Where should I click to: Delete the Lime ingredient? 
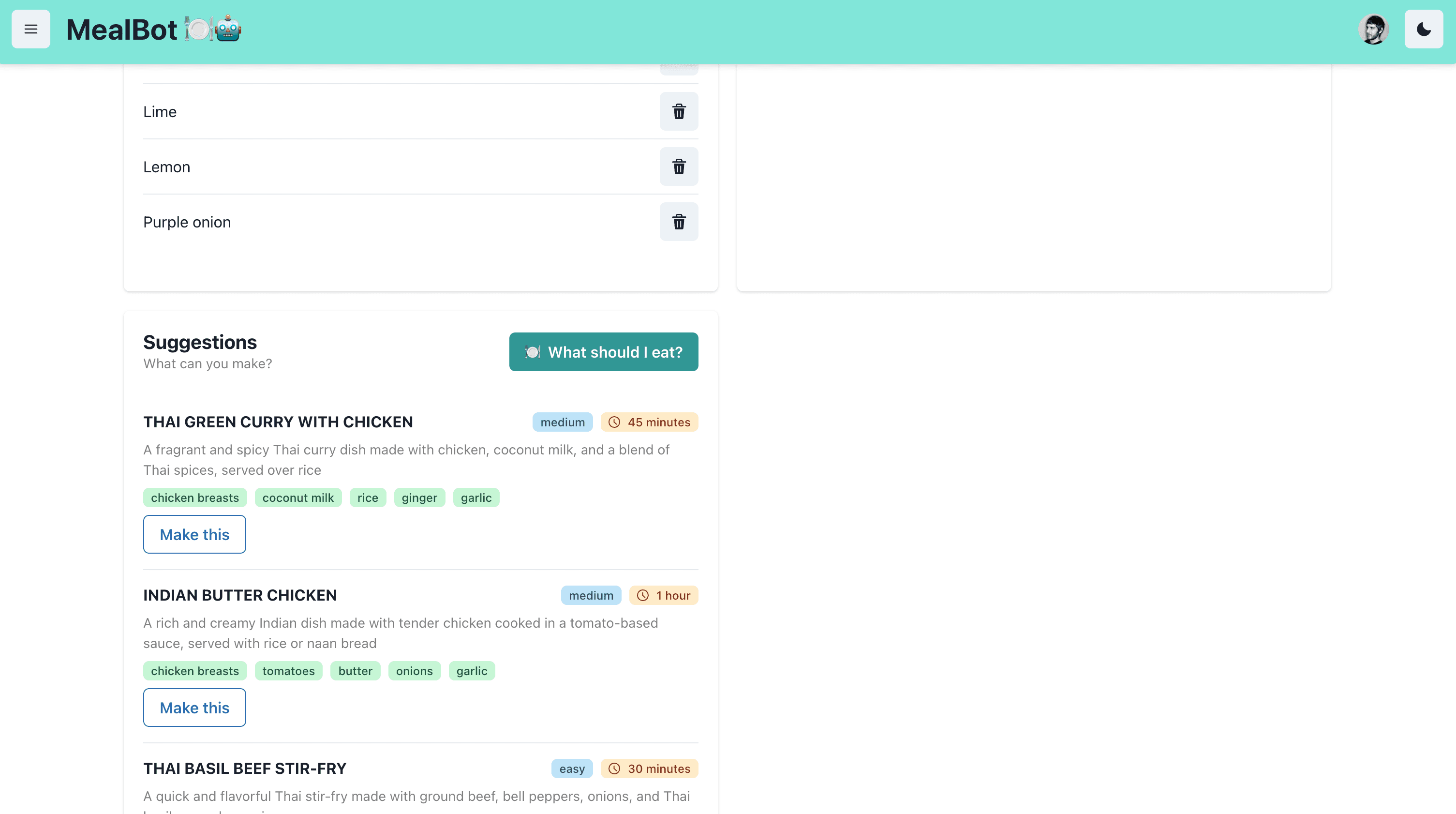click(679, 111)
